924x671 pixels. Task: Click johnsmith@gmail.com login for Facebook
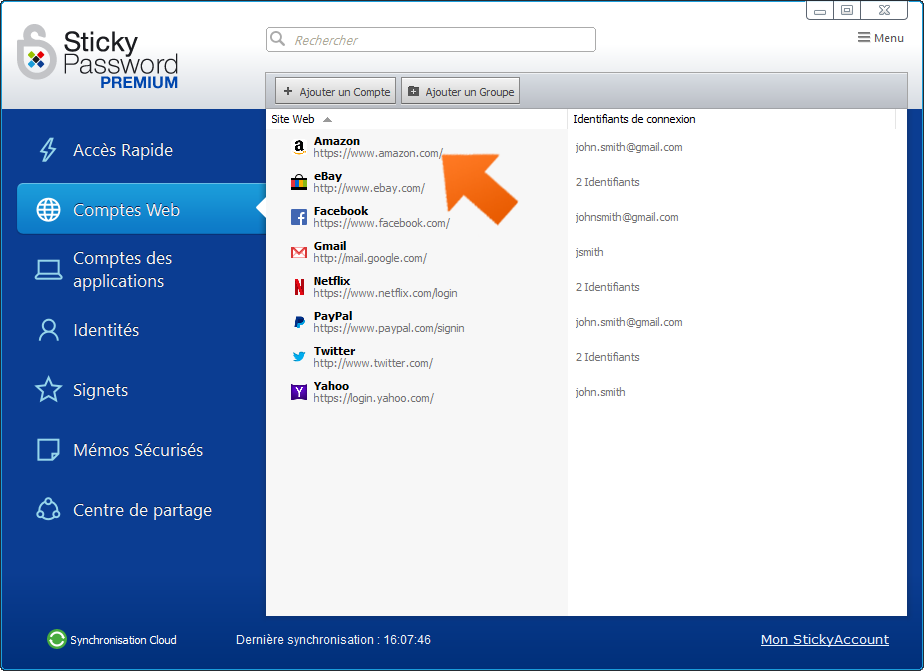[627, 217]
